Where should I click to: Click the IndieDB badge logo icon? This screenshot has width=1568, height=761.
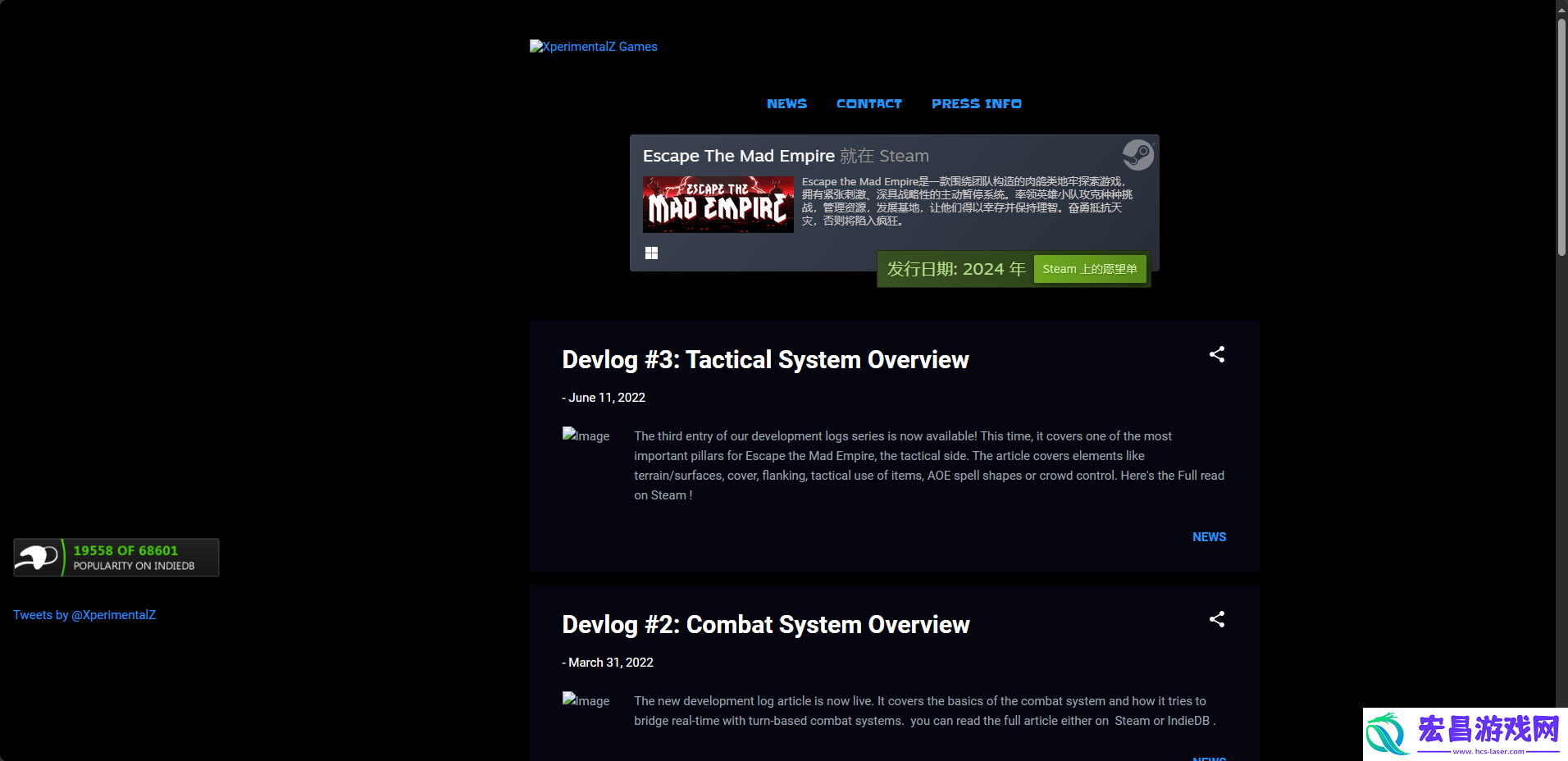click(x=38, y=558)
